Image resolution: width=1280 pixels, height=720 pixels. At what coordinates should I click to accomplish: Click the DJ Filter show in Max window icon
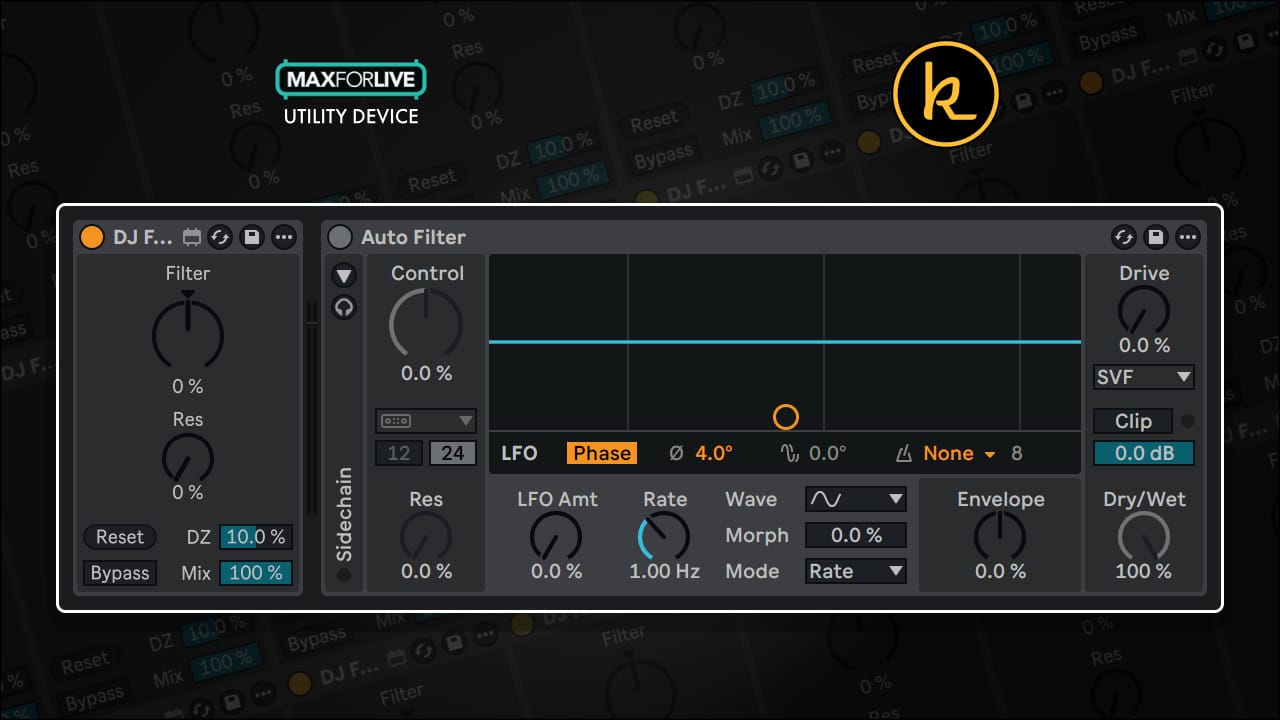tap(192, 237)
